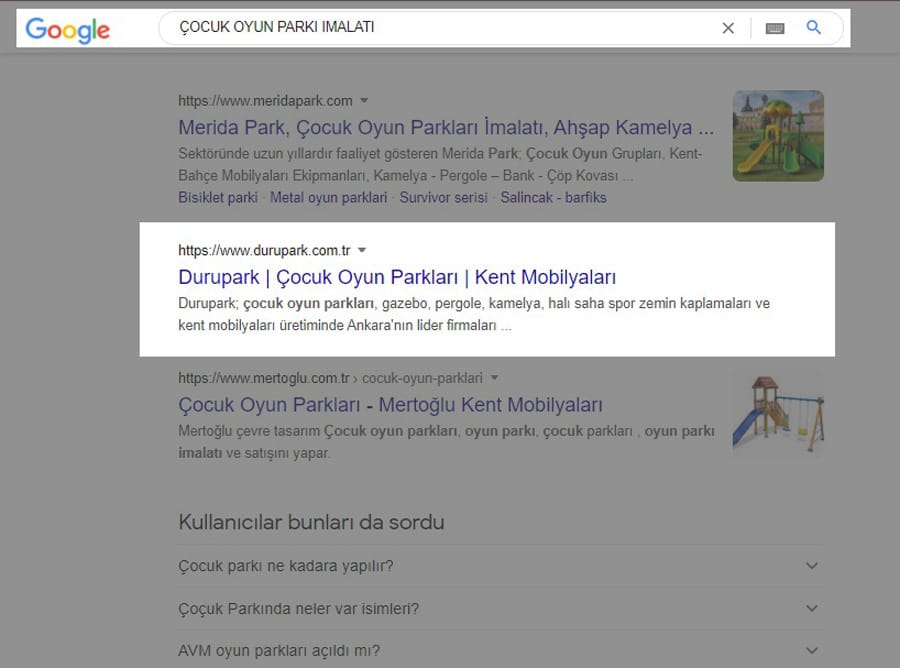Visit the Survivor serisi sitelink
The image size is (900, 668).
[443, 197]
